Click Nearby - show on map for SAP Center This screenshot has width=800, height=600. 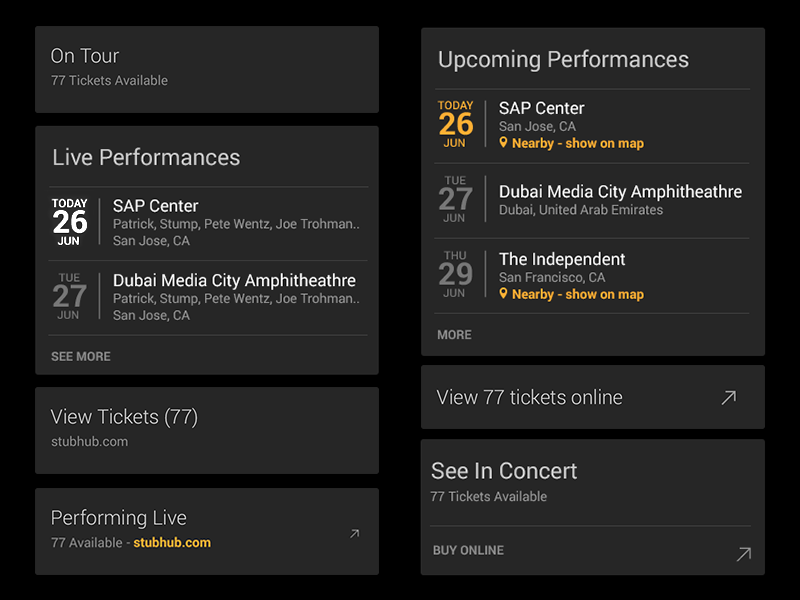point(577,143)
